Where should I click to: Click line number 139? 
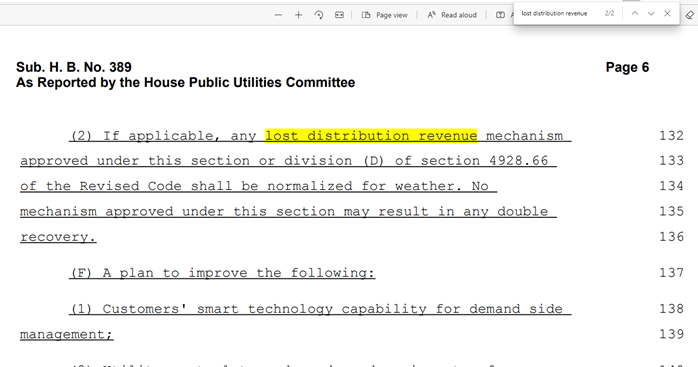pyautogui.click(x=671, y=334)
